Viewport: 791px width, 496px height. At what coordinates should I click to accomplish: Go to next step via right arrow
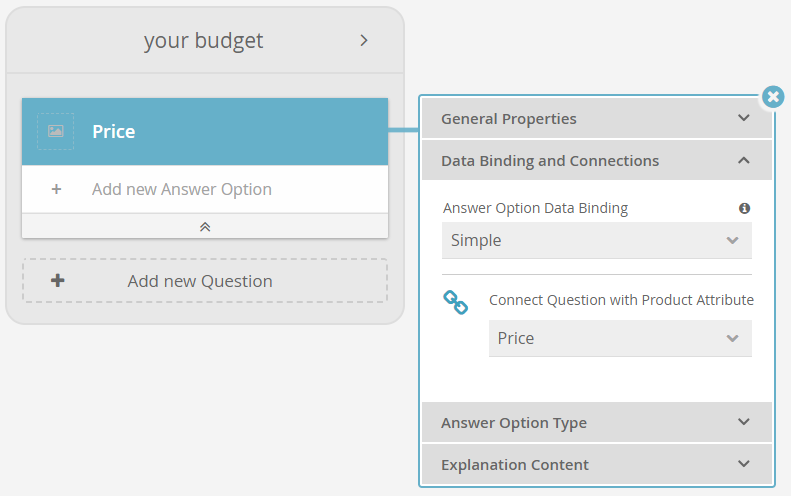pyautogui.click(x=364, y=40)
